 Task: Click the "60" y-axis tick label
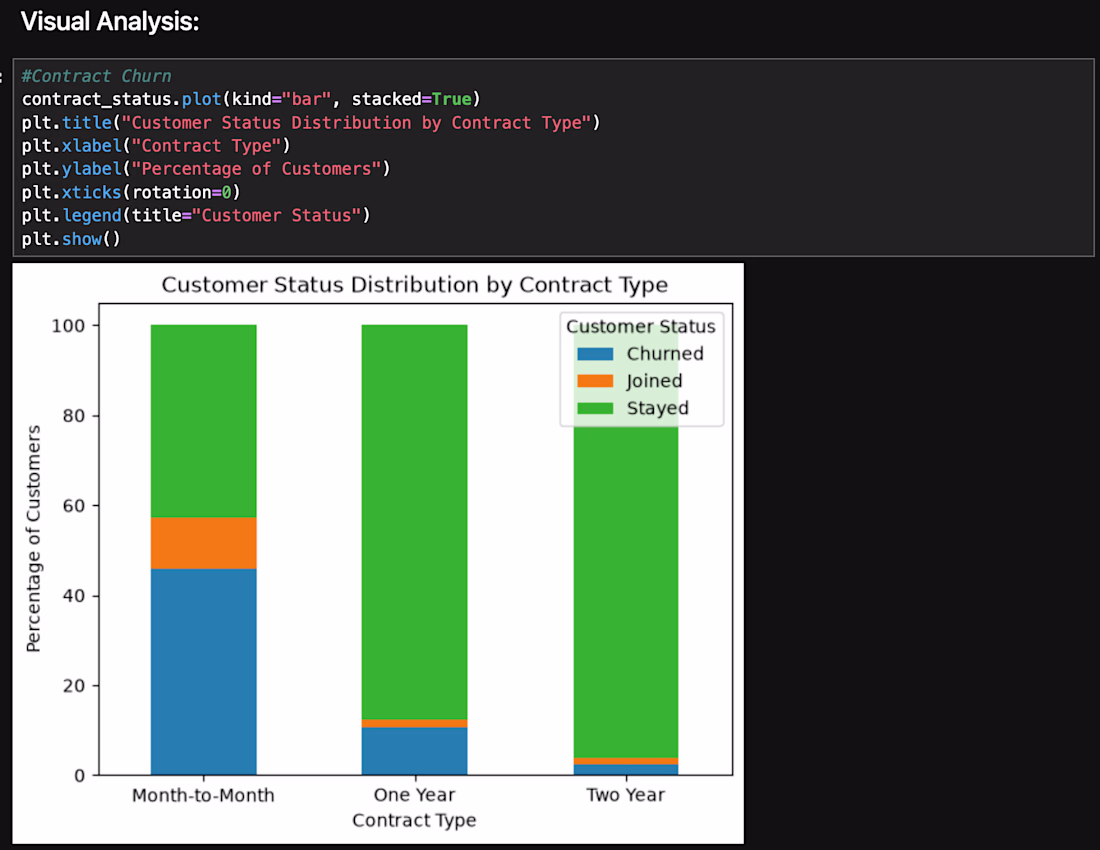[x=74, y=506]
